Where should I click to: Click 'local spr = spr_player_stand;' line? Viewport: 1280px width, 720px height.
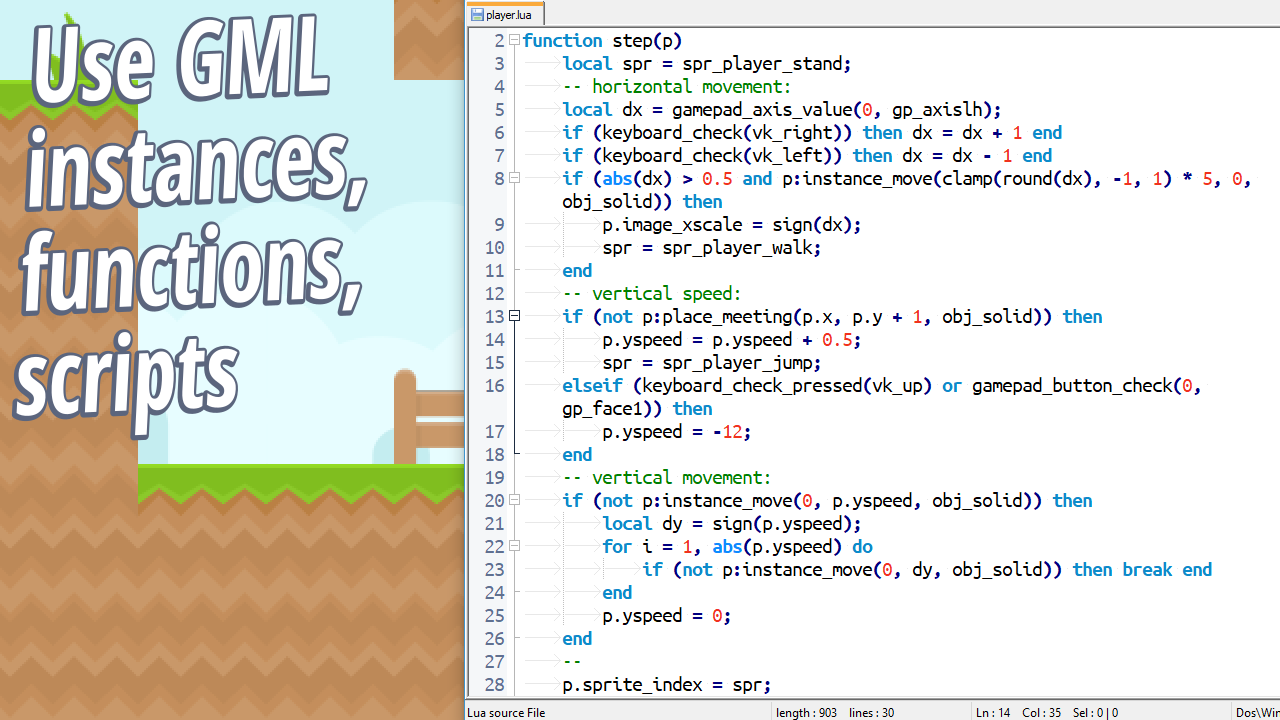707,64
